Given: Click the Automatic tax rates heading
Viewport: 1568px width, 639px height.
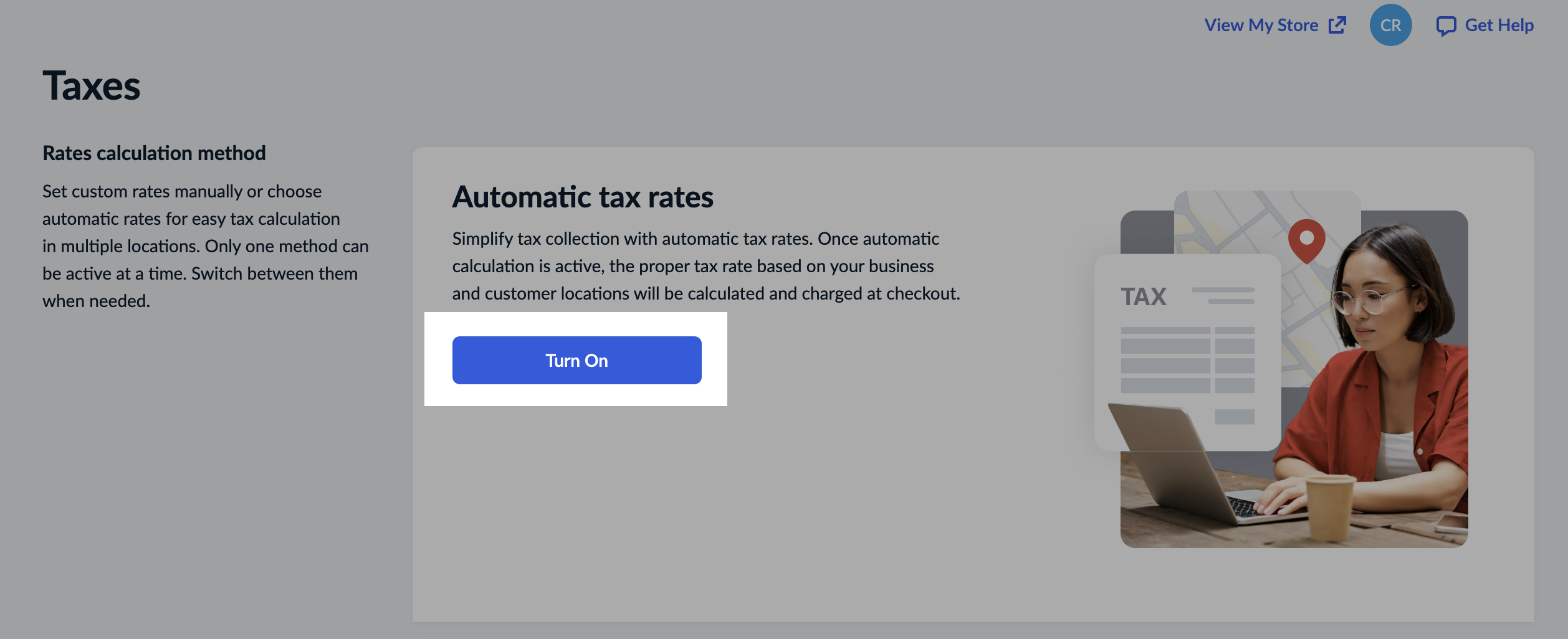Looking at the screenshot, I should 583,197.
